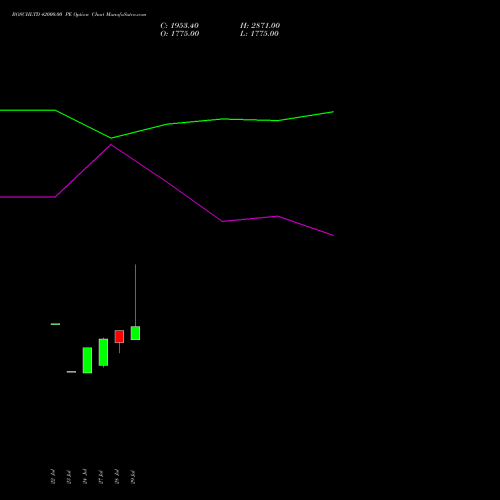Select the green candle with the long upper wick
This screenshot has width=500, height=500.
[135, 333]
